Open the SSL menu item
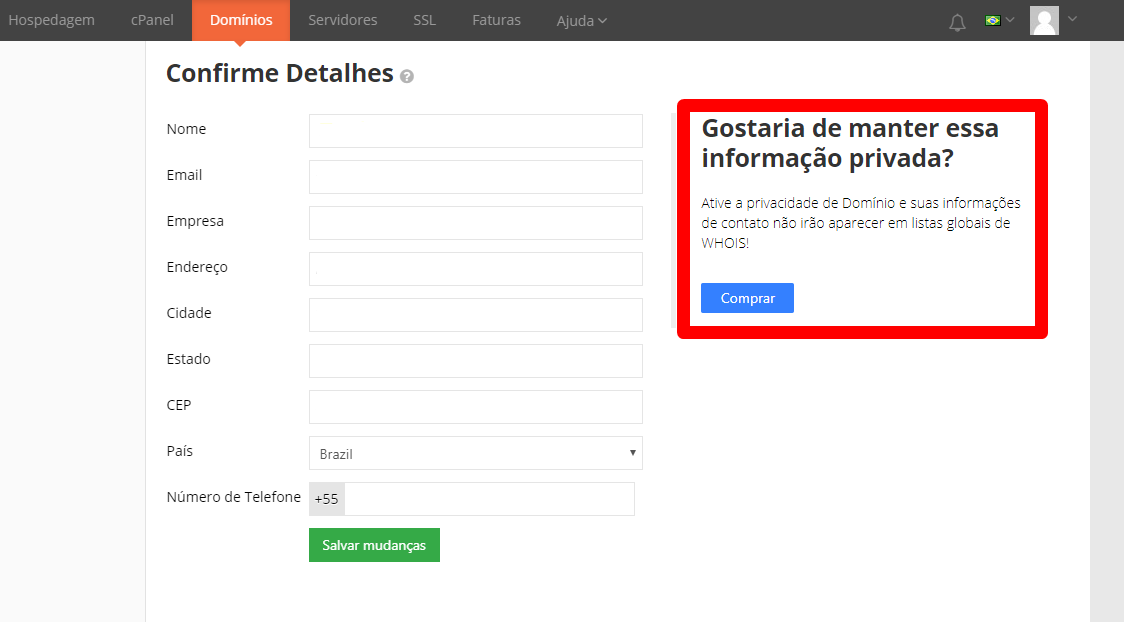Viewport: 1124px width, 622px height. (x=424, y=20)
